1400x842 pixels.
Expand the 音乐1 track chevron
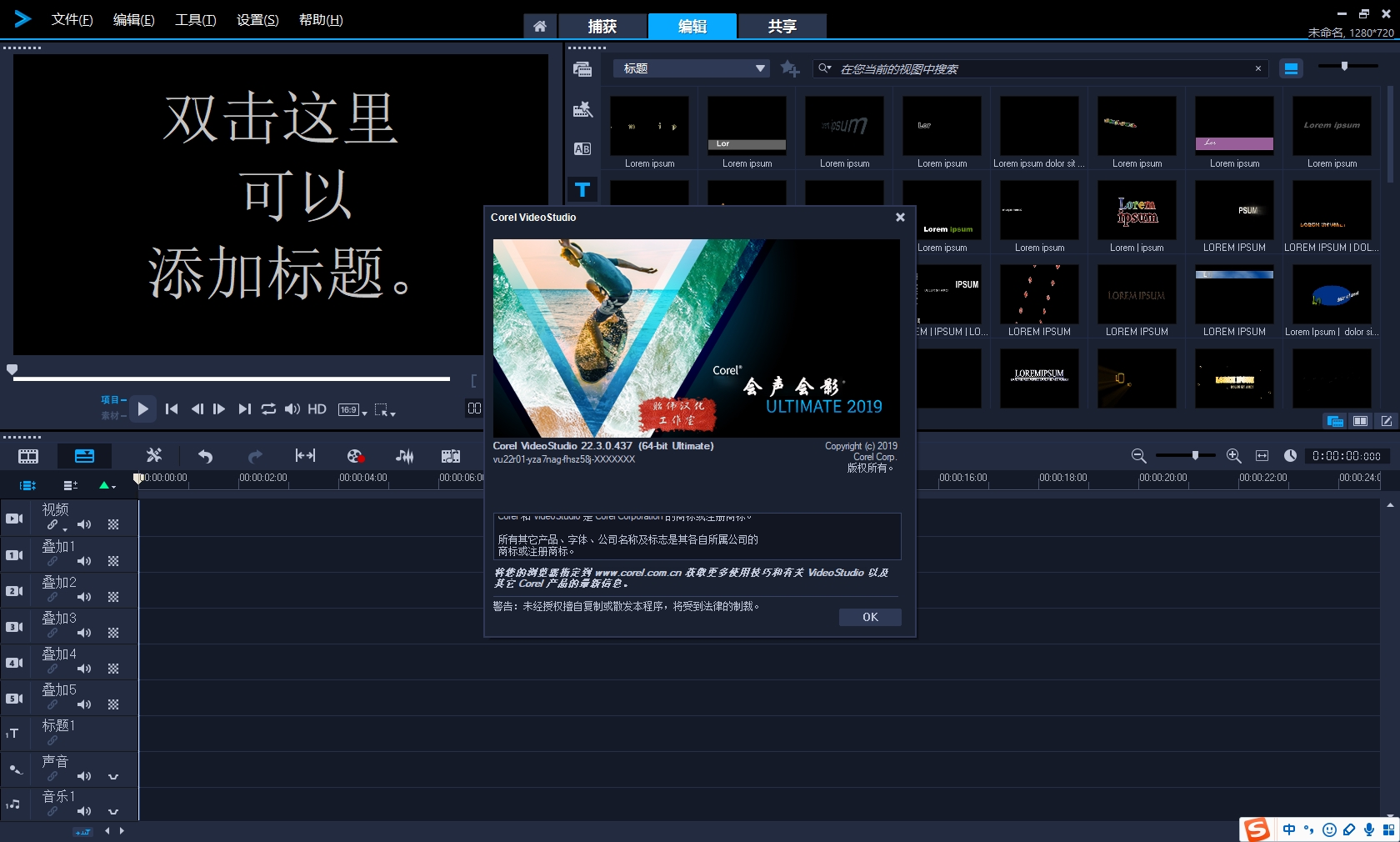[x=113, y=811]
